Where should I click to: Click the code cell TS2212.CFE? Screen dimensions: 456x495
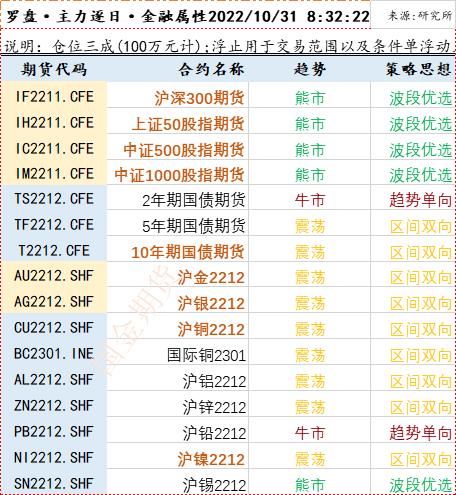click(54, 199)
